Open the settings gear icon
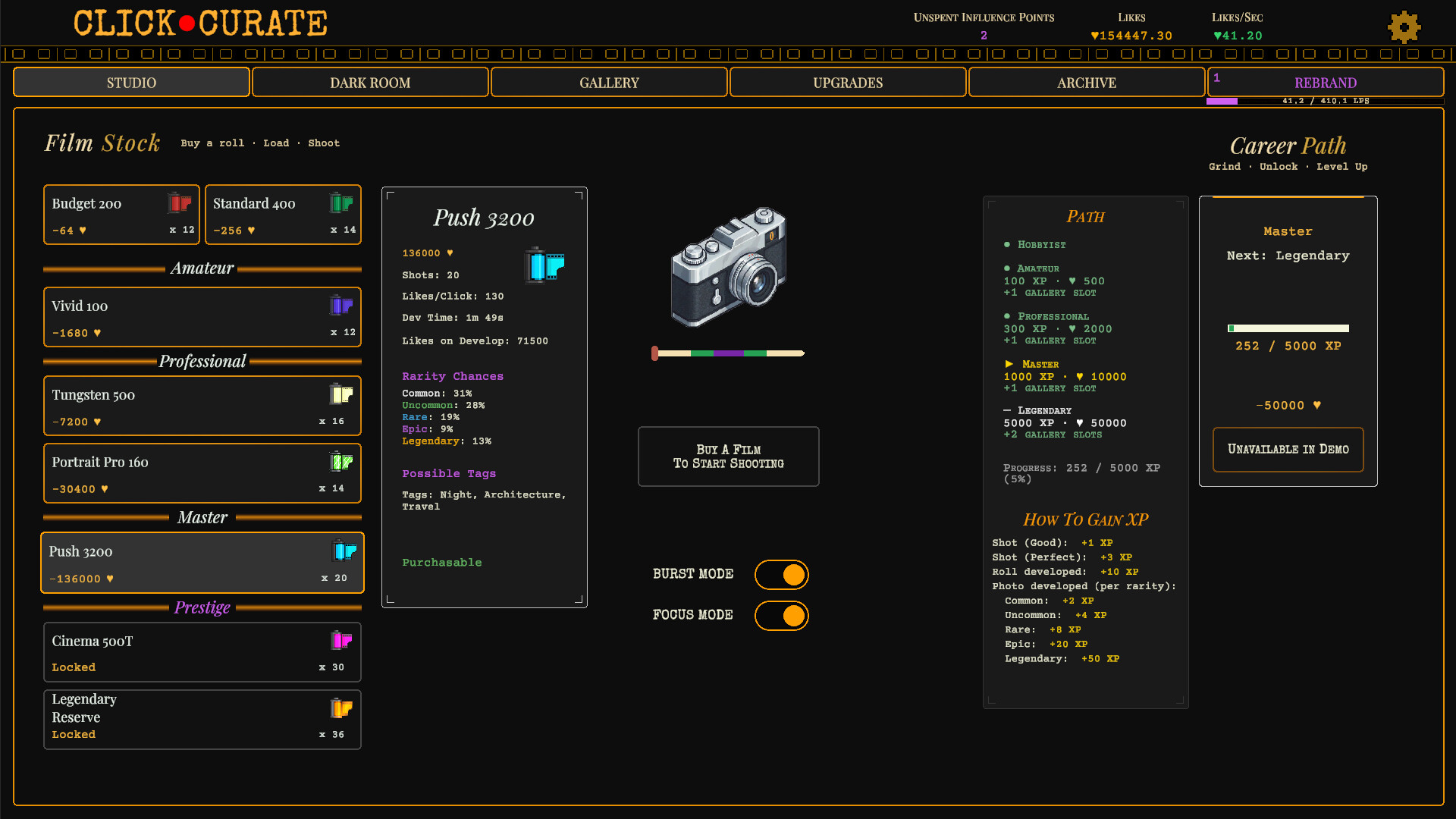The width and height of the screenshot is (1456, 819). pos(1404,27)
